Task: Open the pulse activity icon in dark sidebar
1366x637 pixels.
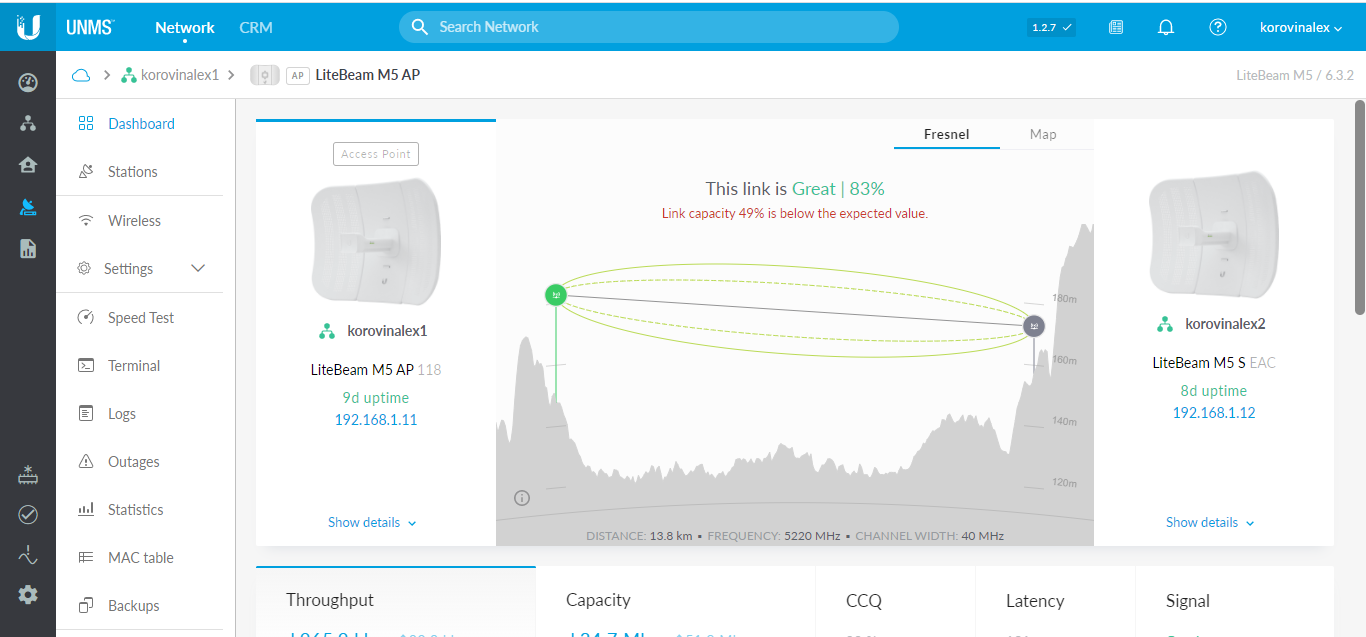Action: (28, 555)
